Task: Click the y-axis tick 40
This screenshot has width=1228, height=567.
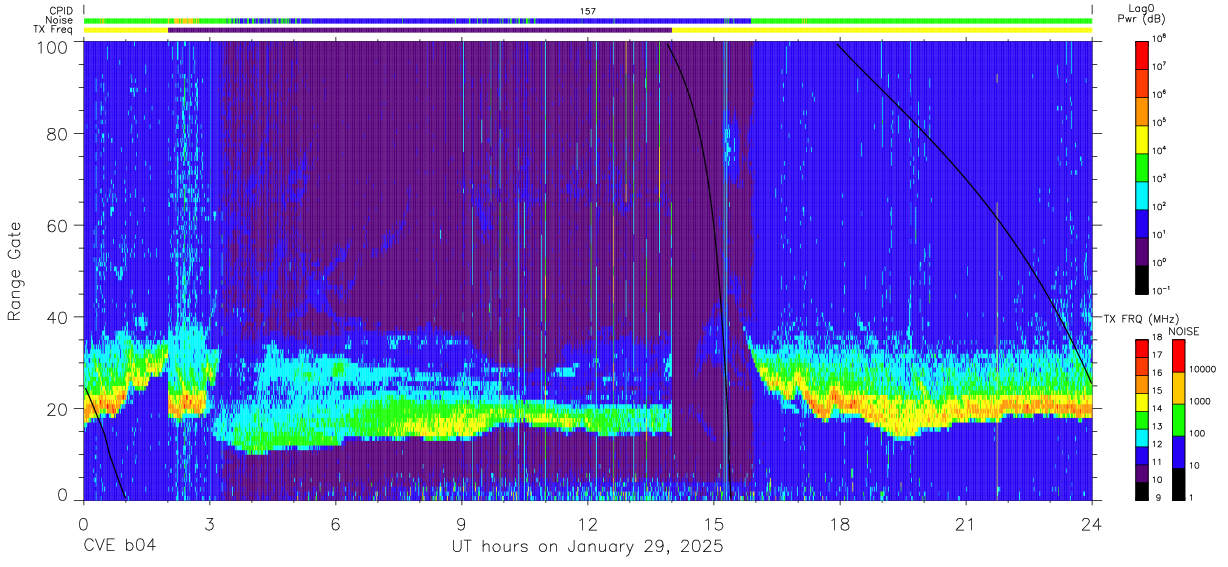Action: point(58,317)
